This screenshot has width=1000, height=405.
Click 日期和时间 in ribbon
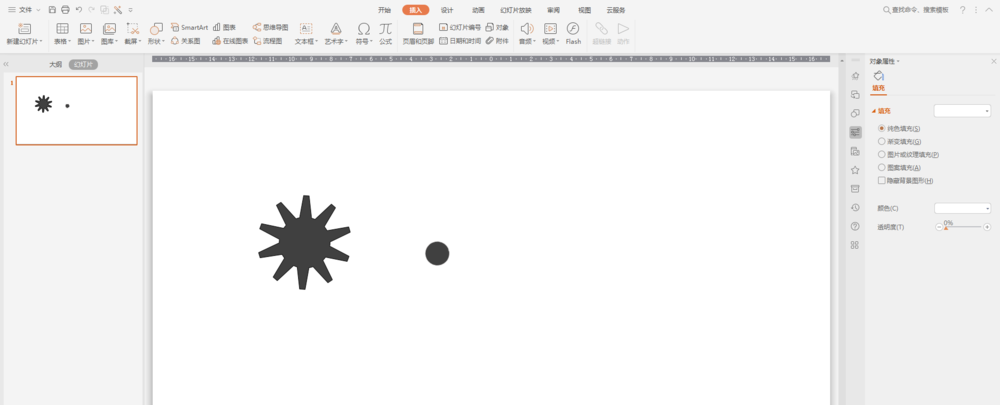point(460,41)
